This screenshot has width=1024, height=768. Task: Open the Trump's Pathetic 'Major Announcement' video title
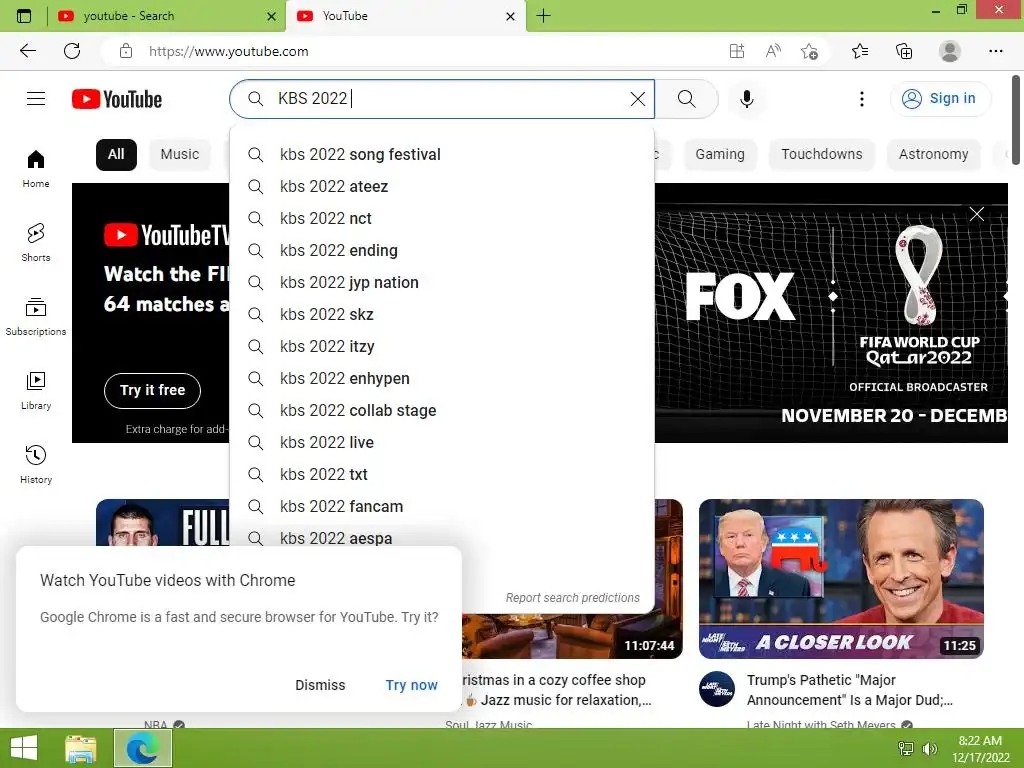(x=850, y=690)
